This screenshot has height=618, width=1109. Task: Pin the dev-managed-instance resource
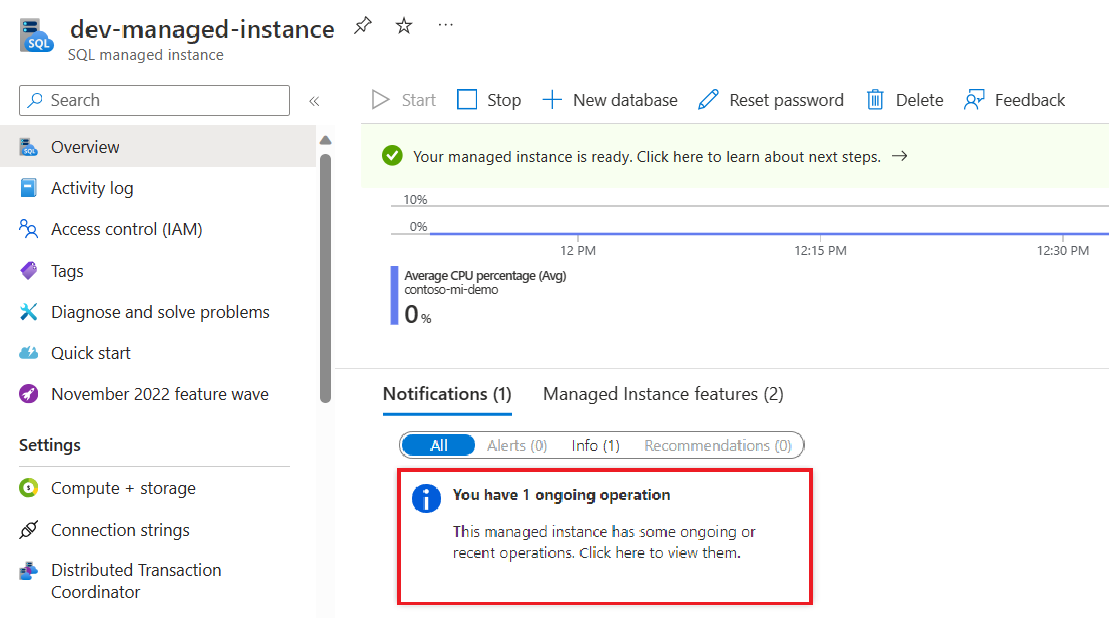[x=362, y=27]
